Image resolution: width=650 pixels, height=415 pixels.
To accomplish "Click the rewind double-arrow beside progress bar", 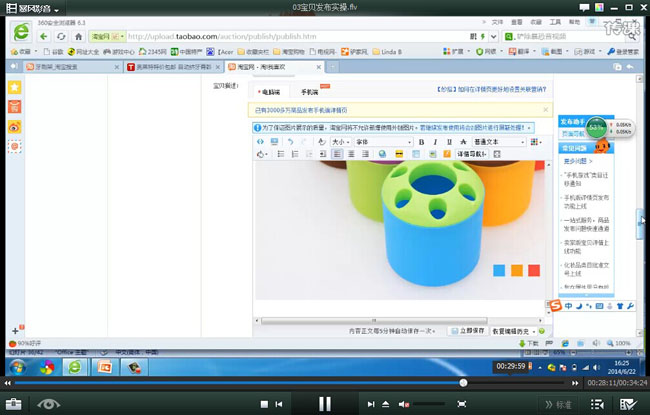I will [7, 383].
